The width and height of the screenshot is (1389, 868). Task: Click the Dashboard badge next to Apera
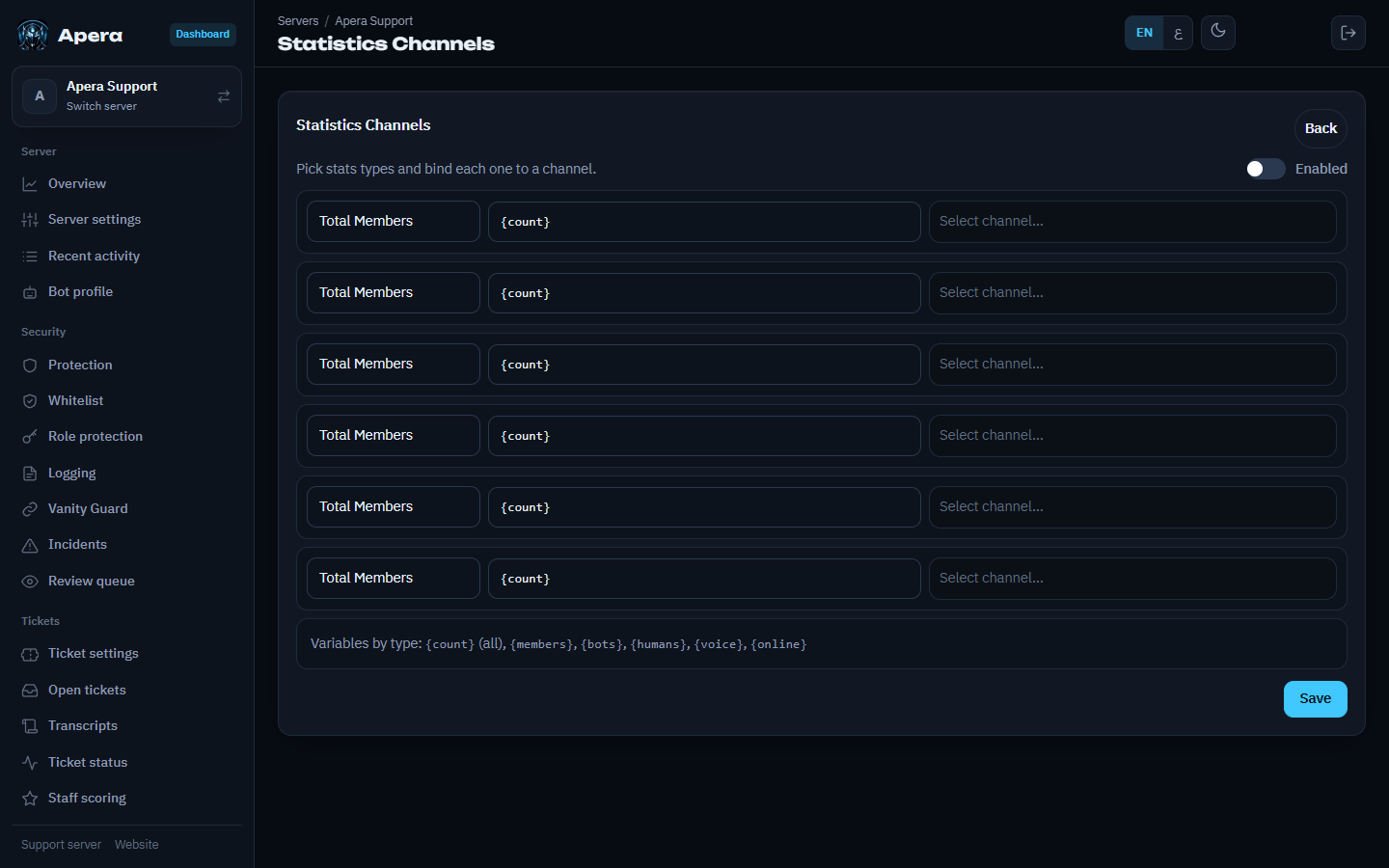(x=203, y=35)
